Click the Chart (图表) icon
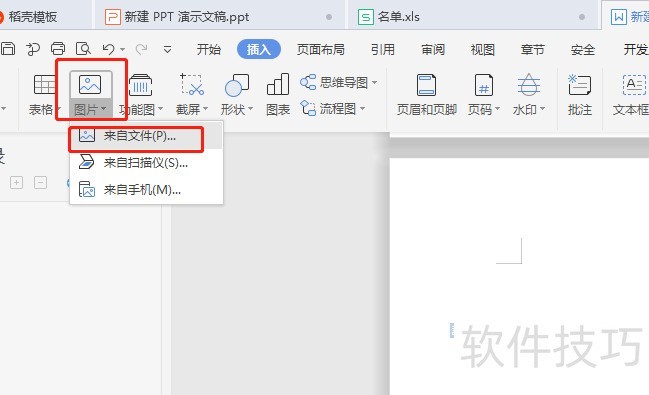The image size is (649, 395). [278, 84]
